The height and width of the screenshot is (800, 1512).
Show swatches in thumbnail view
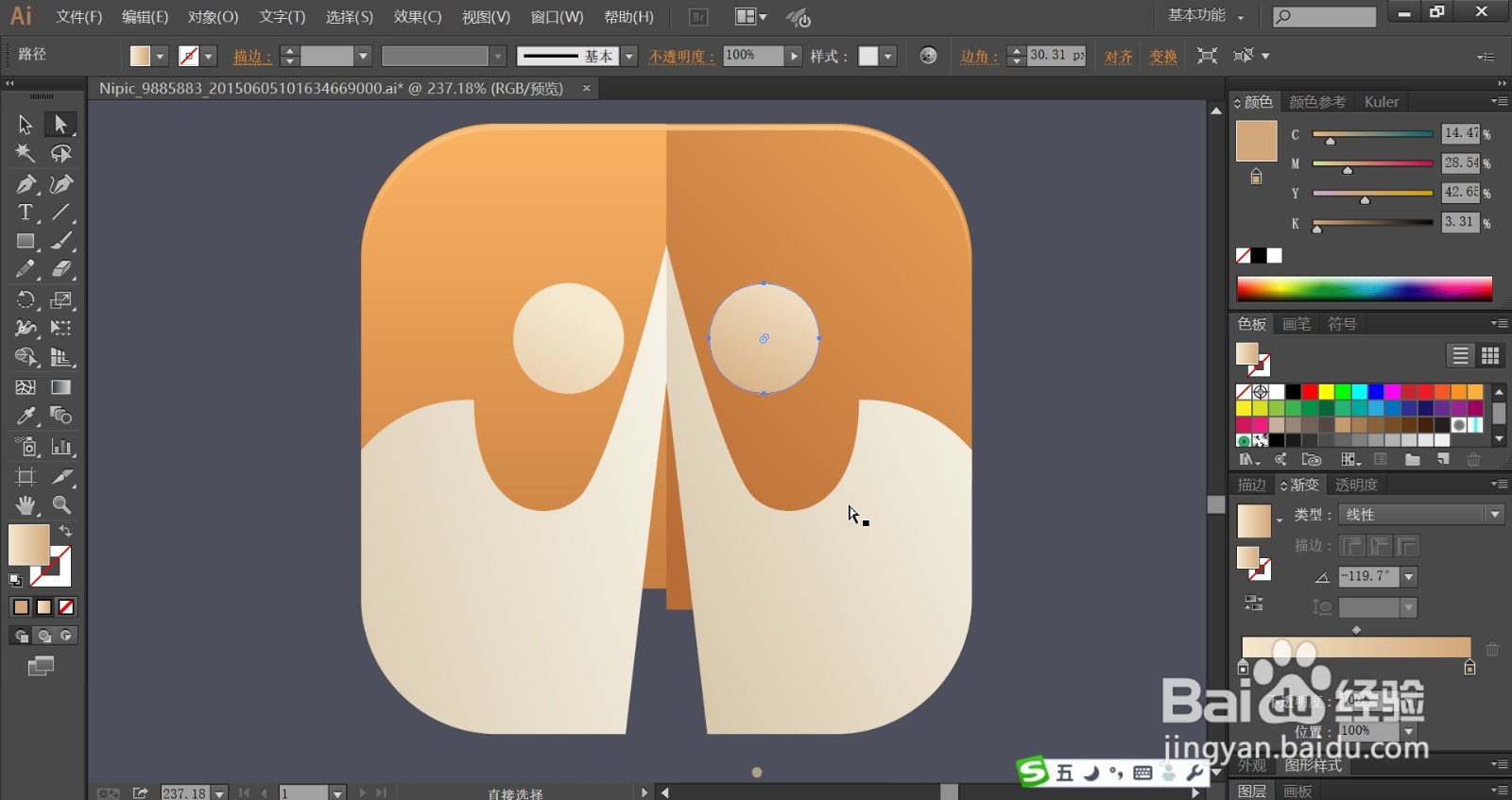[1490, 355]
